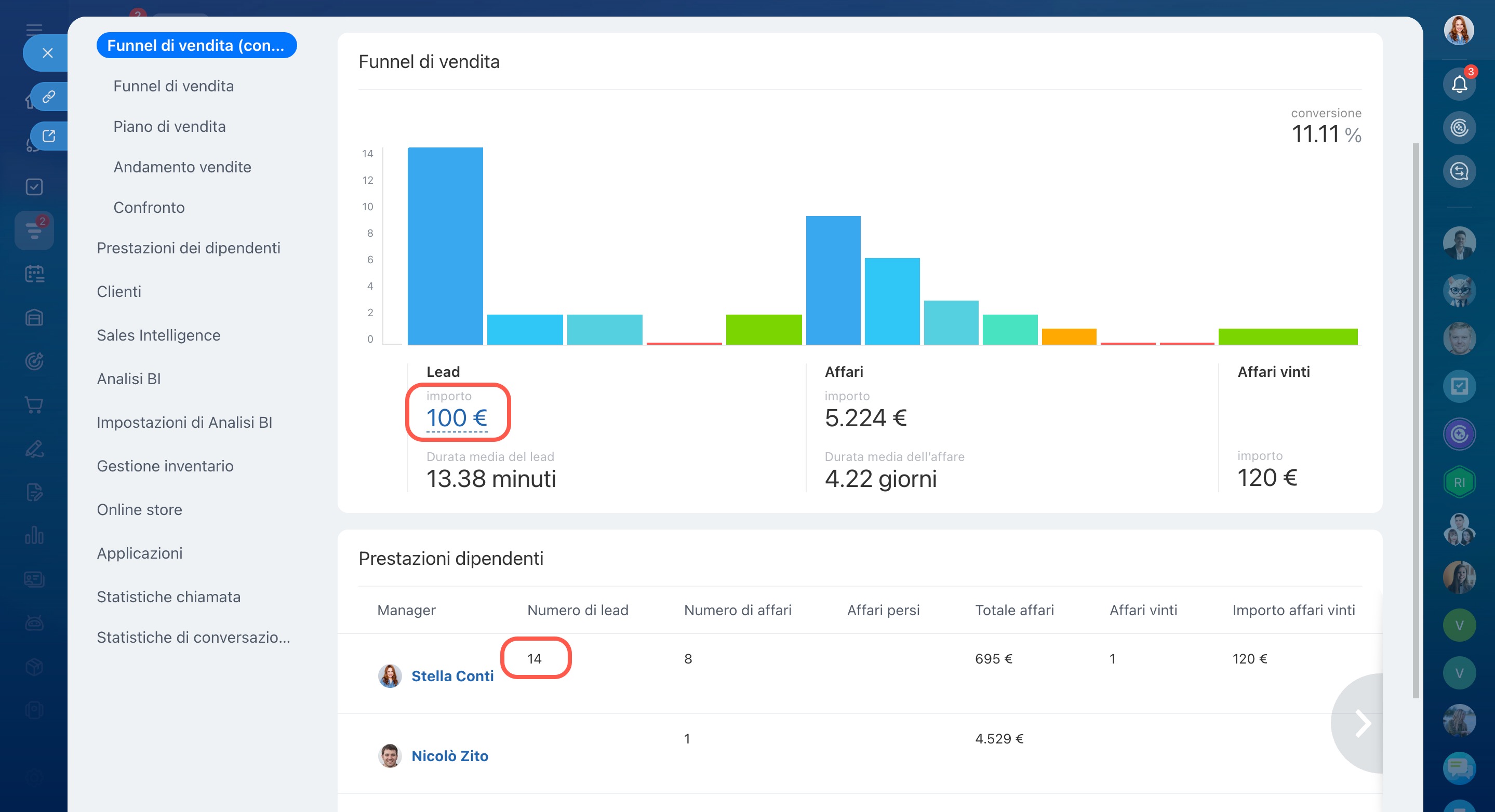Expand next columns with right arrow
The height and width of the screenshot is (812, 1495).
pos(1362,723)
